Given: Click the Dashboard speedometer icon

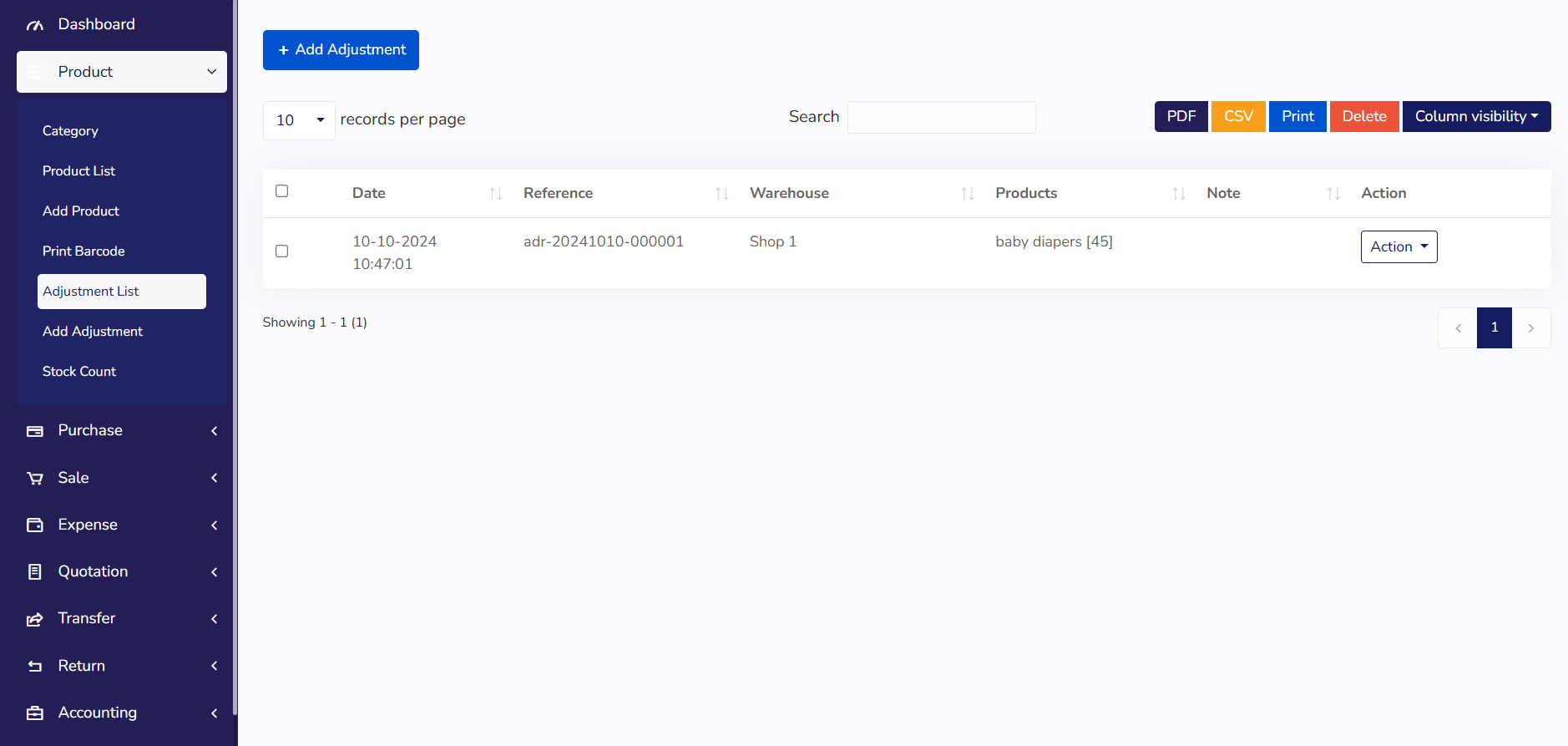Looking at the screenshot, I should [x=34, y=25].
